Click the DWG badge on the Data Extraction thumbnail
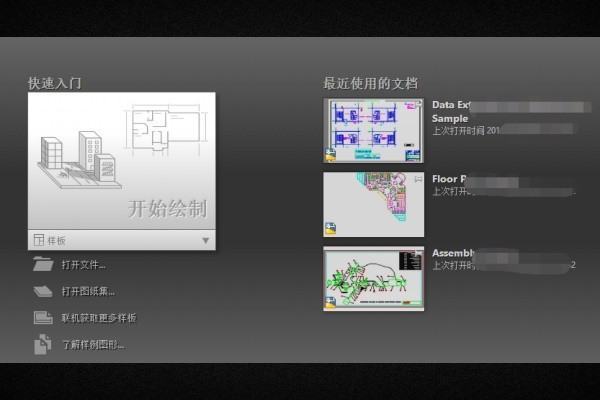 (x=331, y=155)
